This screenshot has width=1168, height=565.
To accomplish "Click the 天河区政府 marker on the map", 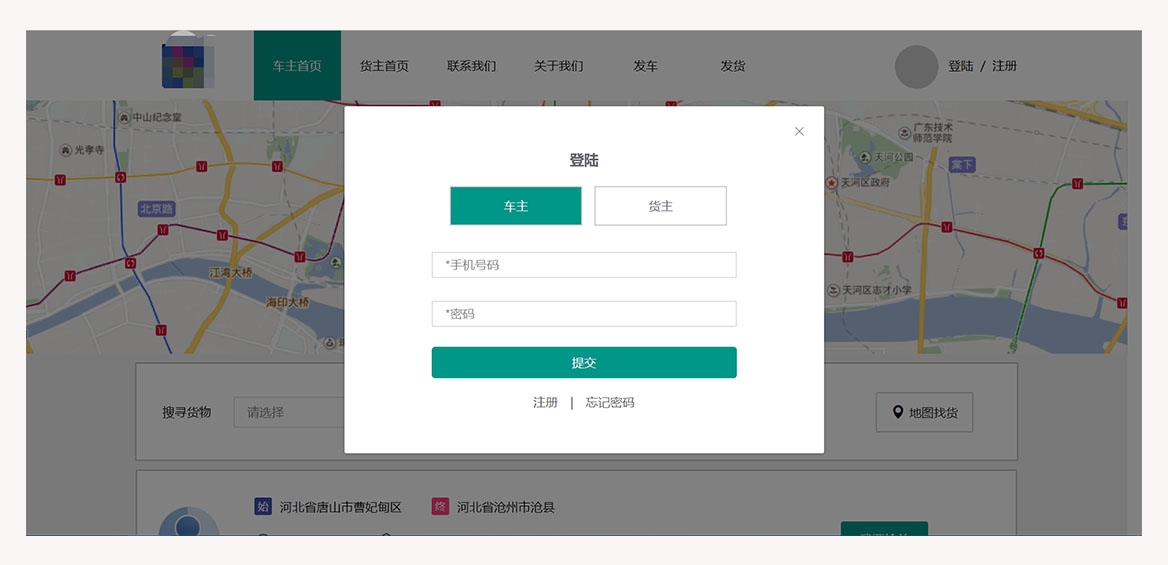I will (x=831, y=183).
